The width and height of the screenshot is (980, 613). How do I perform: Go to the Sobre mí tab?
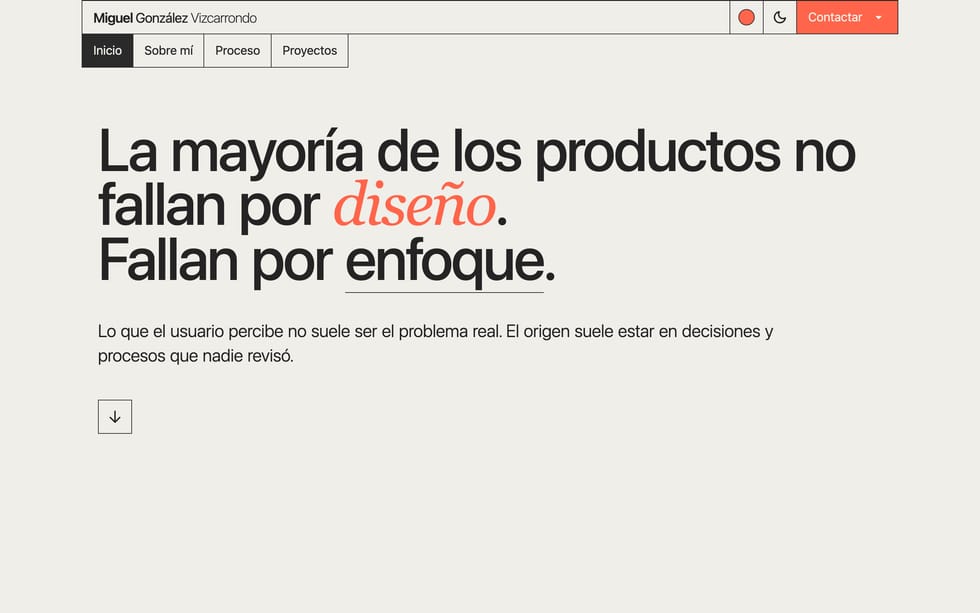tap(169, 51)
